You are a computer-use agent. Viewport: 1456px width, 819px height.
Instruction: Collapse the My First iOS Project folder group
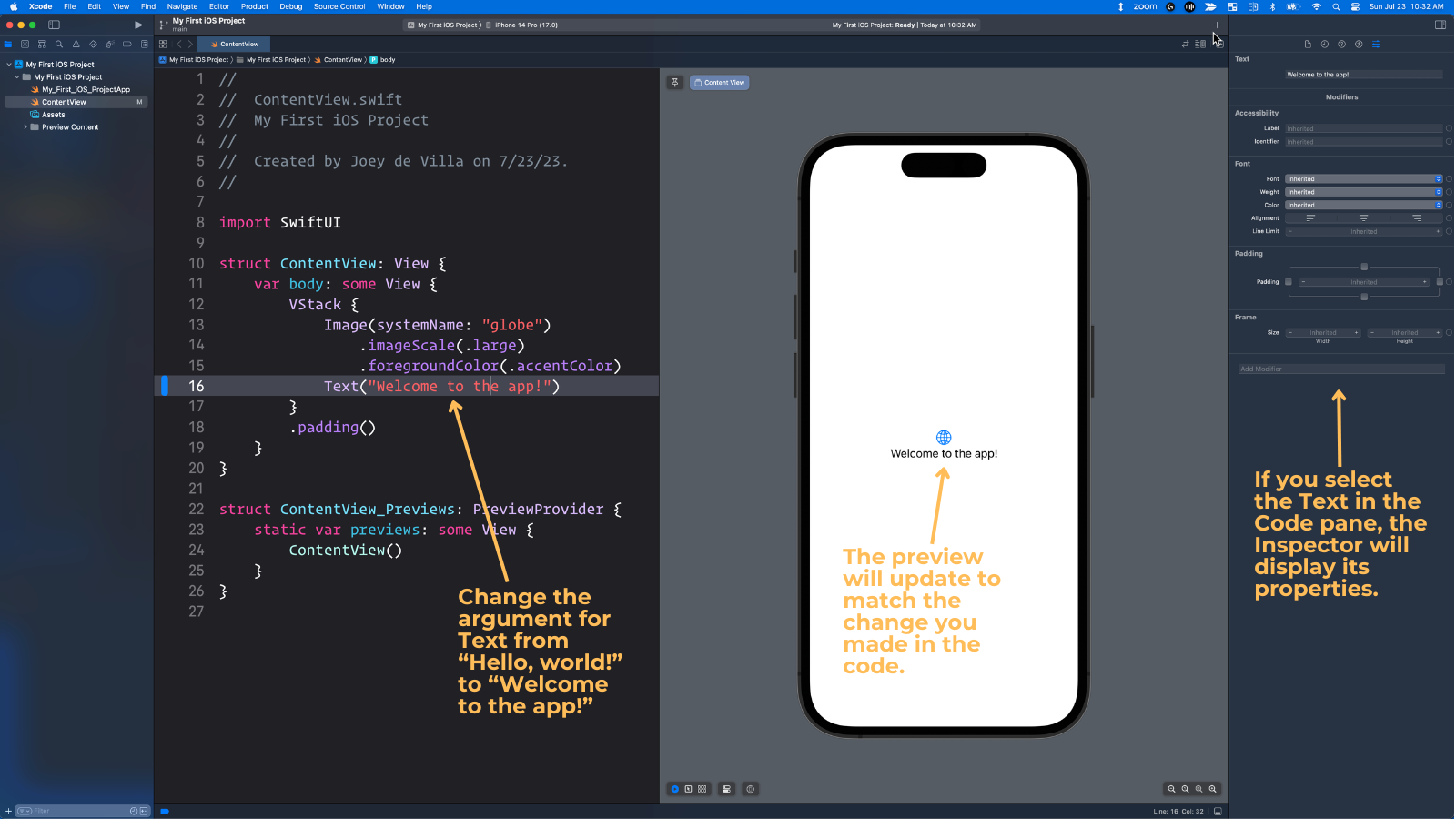pos(17,77)
